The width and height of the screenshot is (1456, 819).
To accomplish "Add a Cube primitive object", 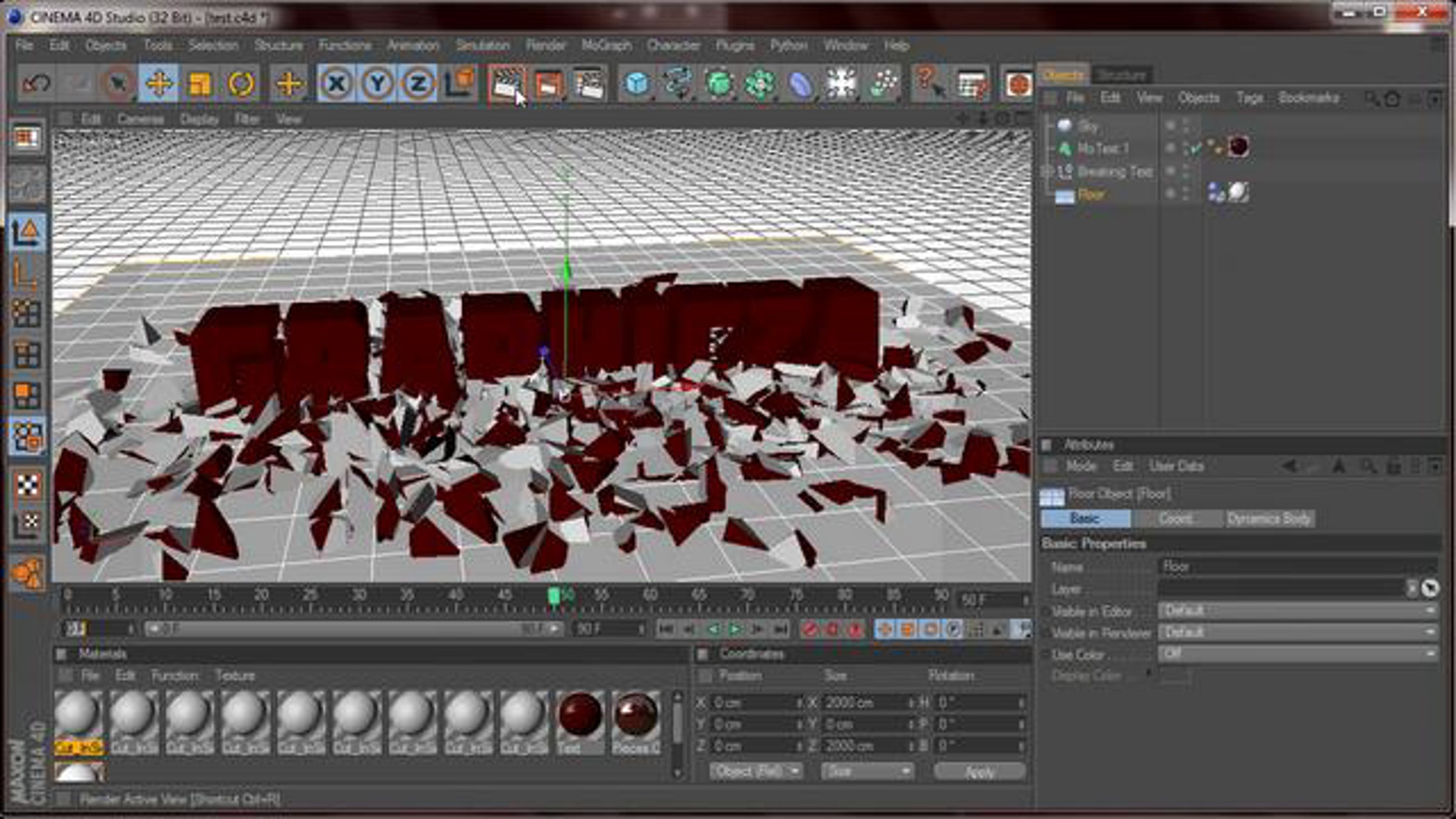I will 636,83.
